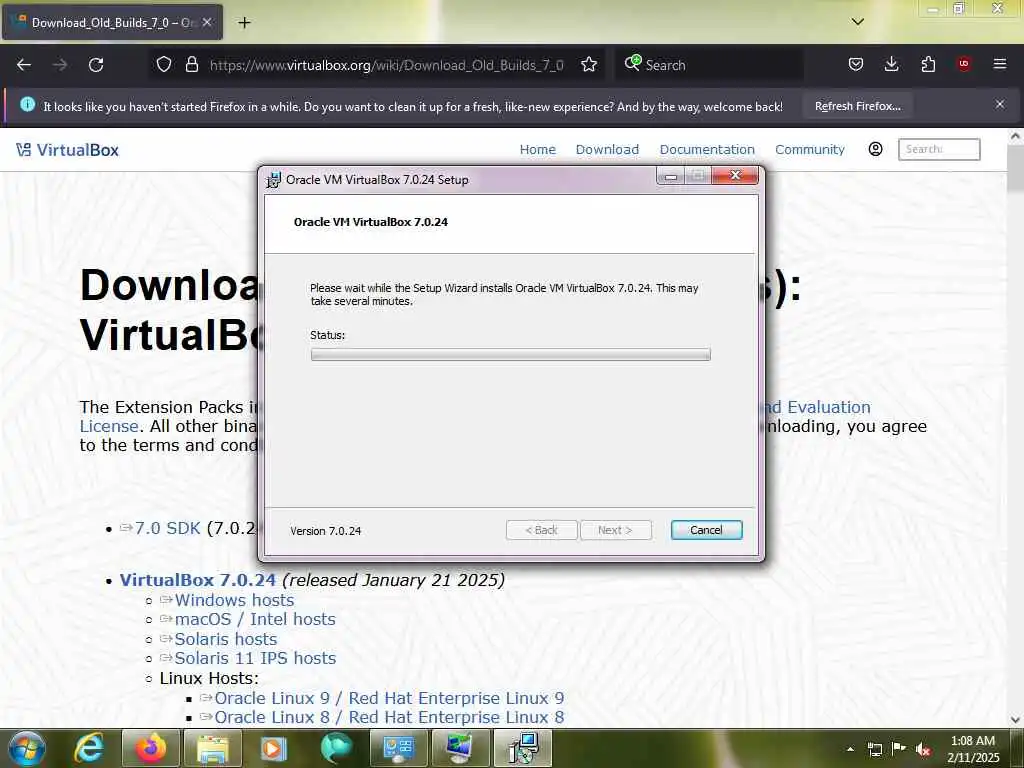Image resolution: width=1024 pixels, height=768 pixels.
Task: Click the page scrollbar down arrow
Action: click(x=1015, y=720)
